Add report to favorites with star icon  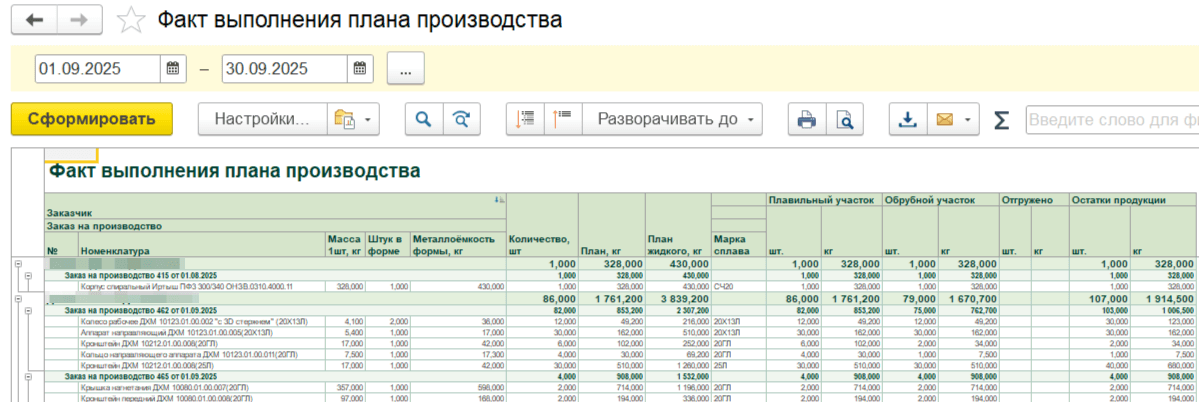point(130,20)
